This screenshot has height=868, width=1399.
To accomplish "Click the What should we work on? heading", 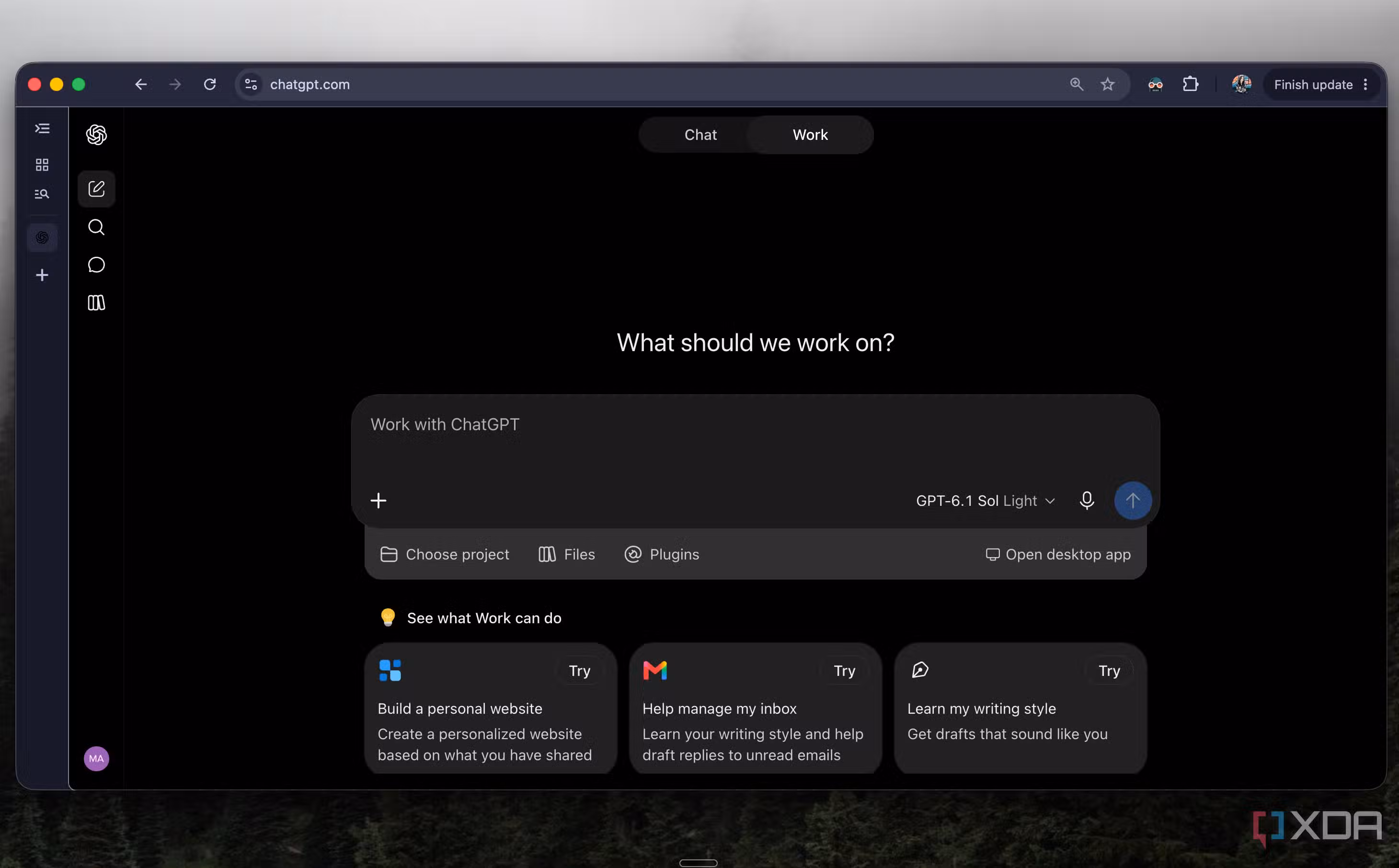I will pos(756,343).
